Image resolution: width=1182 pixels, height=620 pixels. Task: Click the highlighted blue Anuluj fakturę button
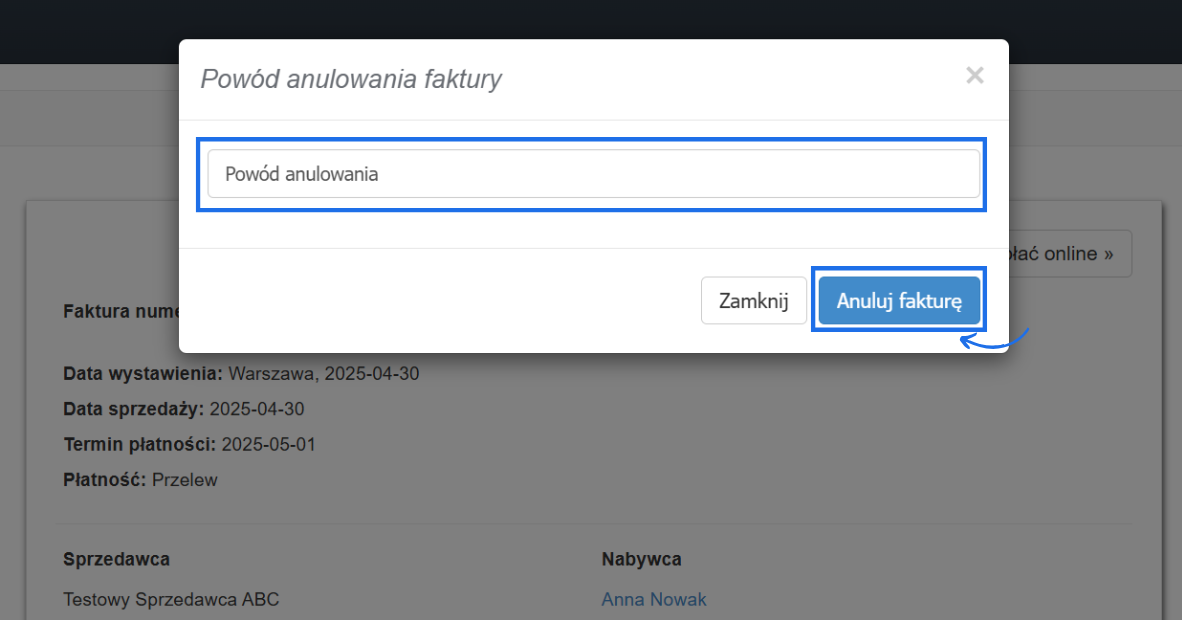pyautogui.click(x=898, y=299)
